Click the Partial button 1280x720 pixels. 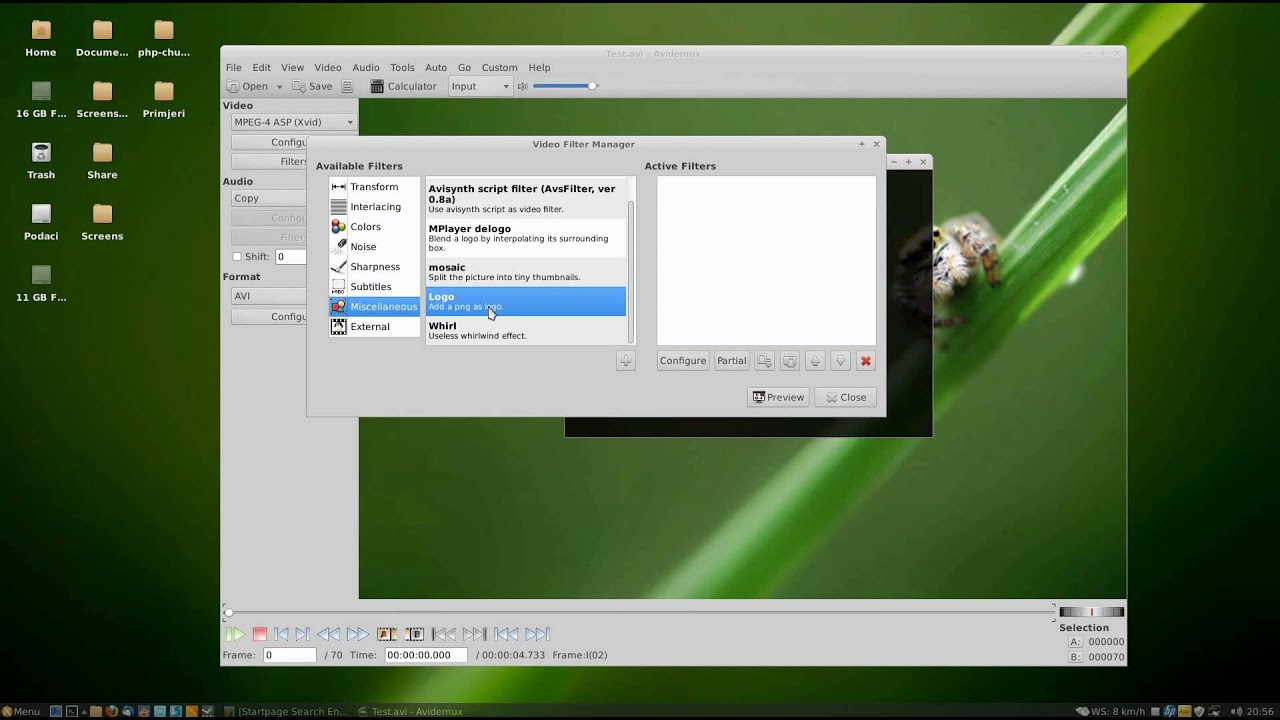coord(731,361)
